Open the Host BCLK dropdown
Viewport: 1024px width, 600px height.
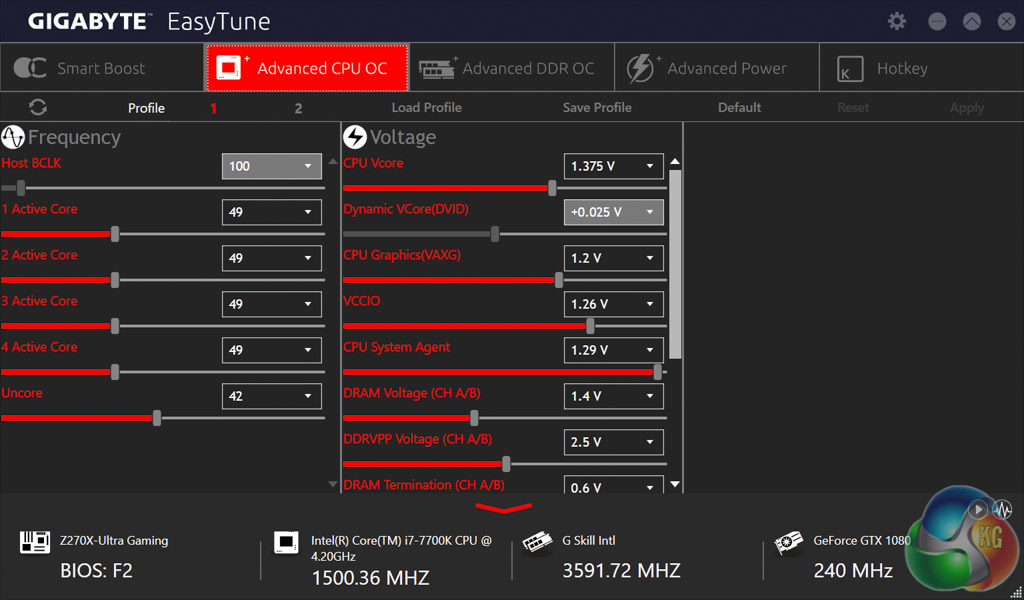(x=272, y=166)
